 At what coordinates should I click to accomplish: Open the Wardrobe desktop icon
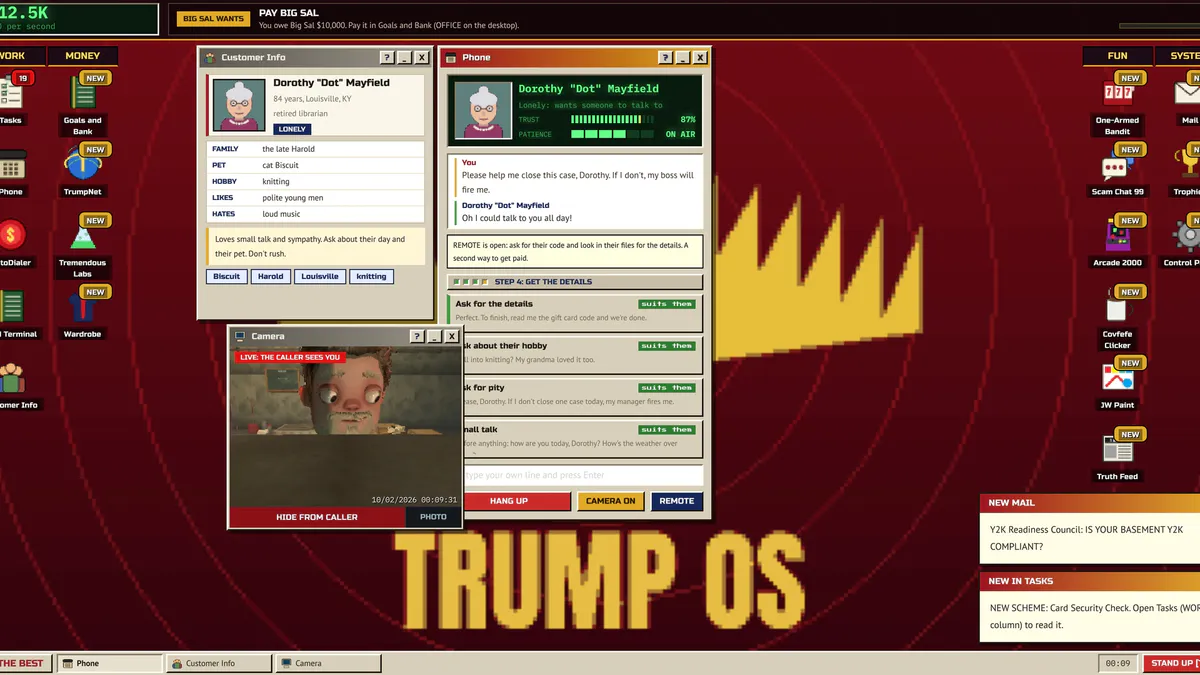[x=82, y=312]
